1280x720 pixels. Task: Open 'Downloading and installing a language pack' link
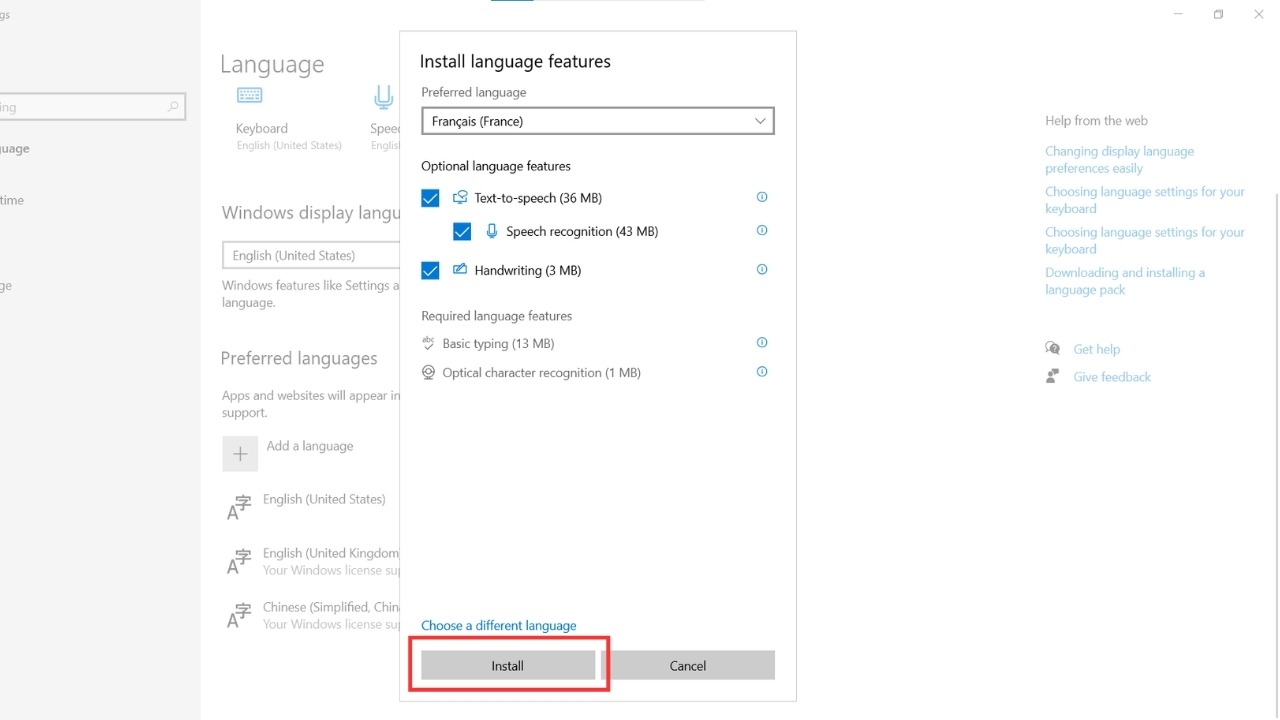[1125, 281]
